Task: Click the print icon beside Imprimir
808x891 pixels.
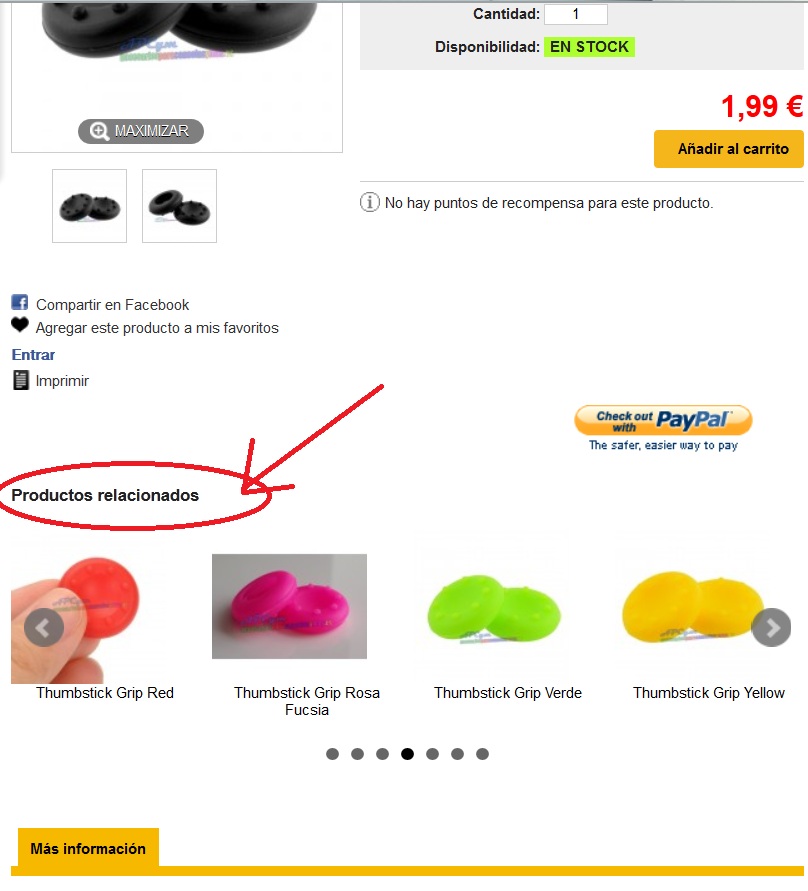Action: click(x=20, y=380)
